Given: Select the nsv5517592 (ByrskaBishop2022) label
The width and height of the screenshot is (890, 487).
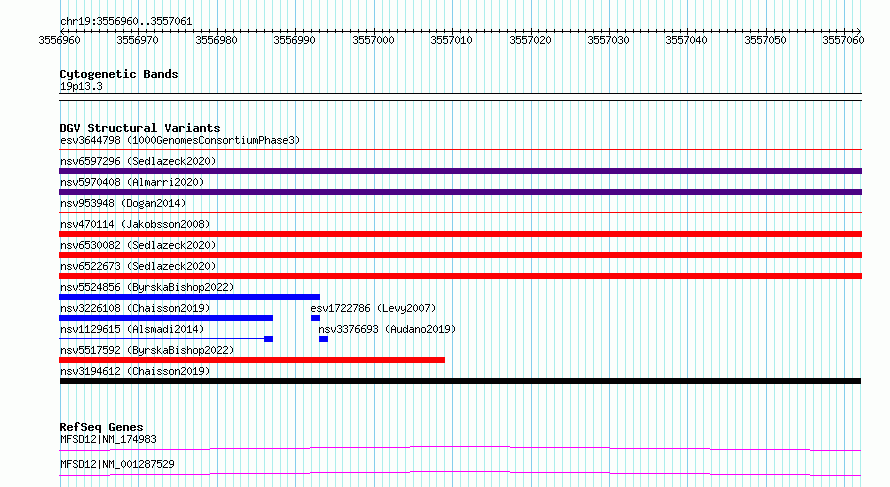Looking at the screenshot, I should pyautogui.click(x=147, y=350).
